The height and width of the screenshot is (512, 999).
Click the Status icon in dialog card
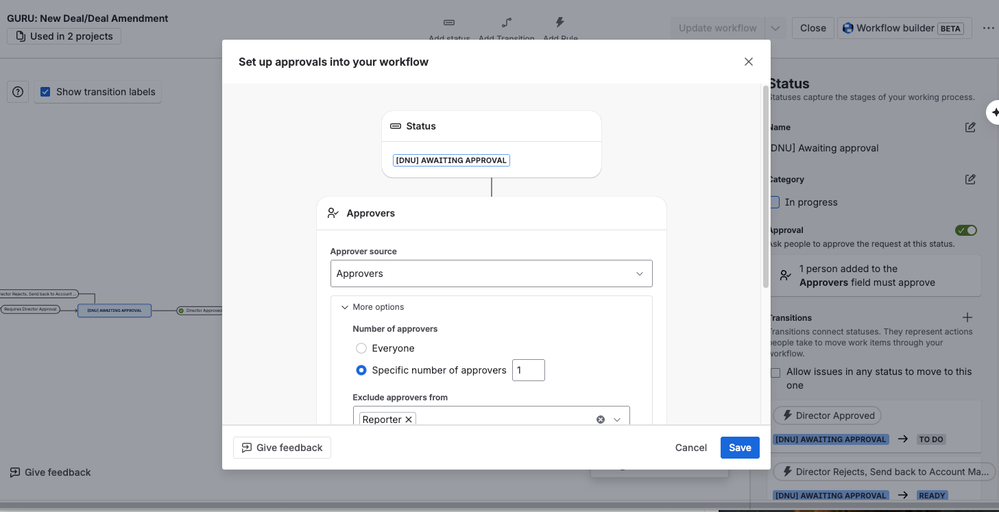395,126
